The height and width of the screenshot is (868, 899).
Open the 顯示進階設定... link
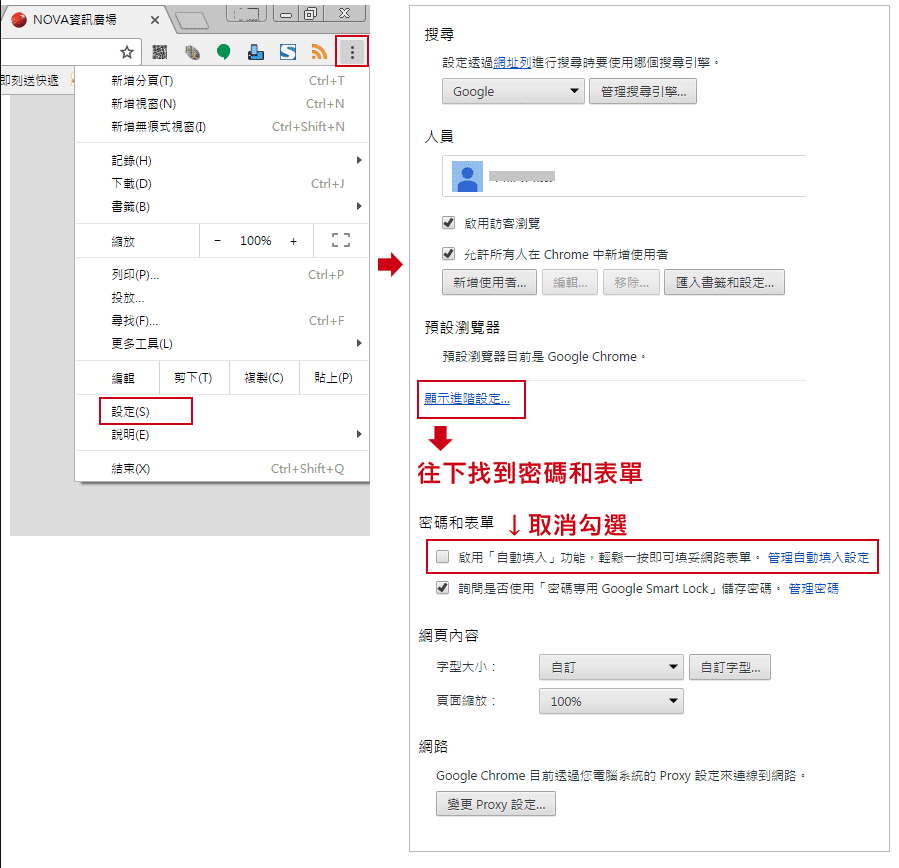point(467,399)
